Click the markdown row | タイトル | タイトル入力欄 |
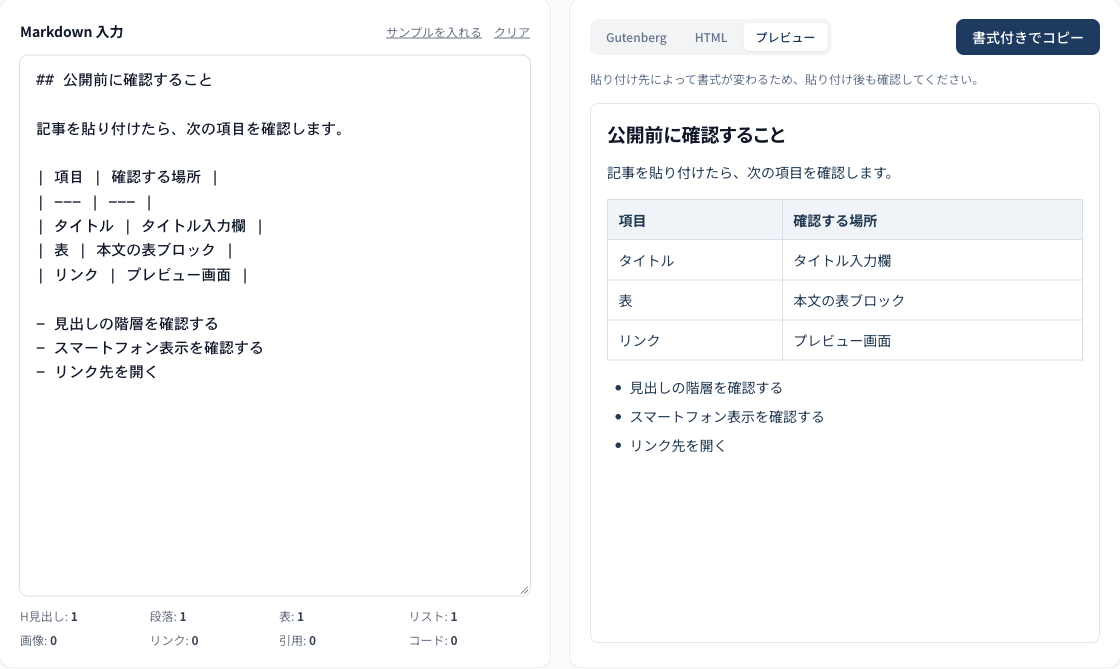 coord(150,226)
